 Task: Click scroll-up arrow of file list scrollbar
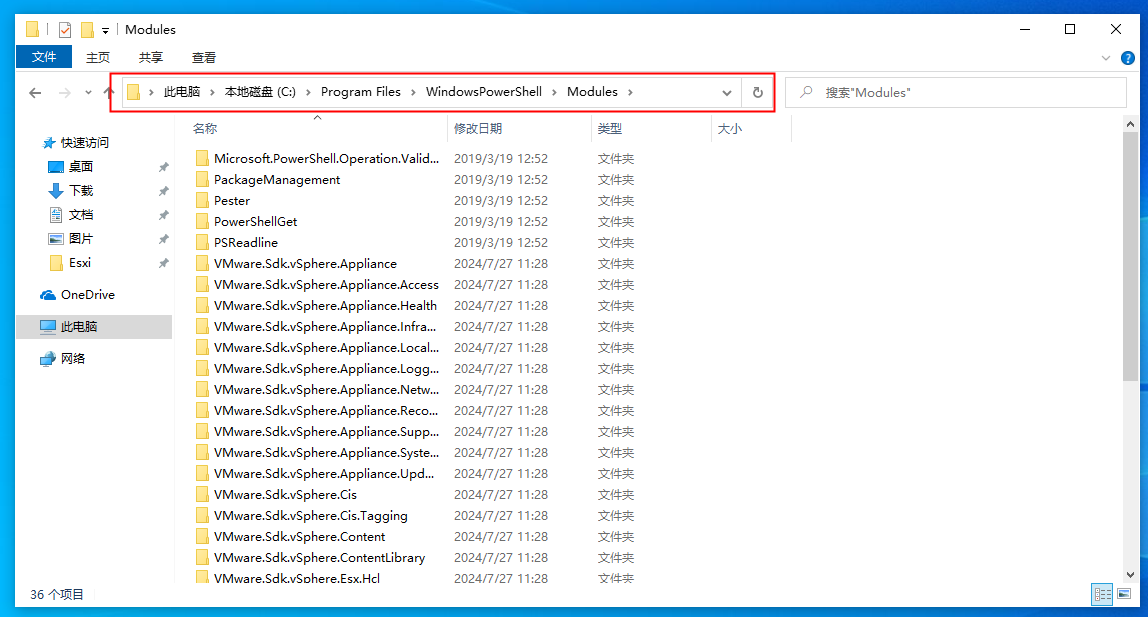1130,125
